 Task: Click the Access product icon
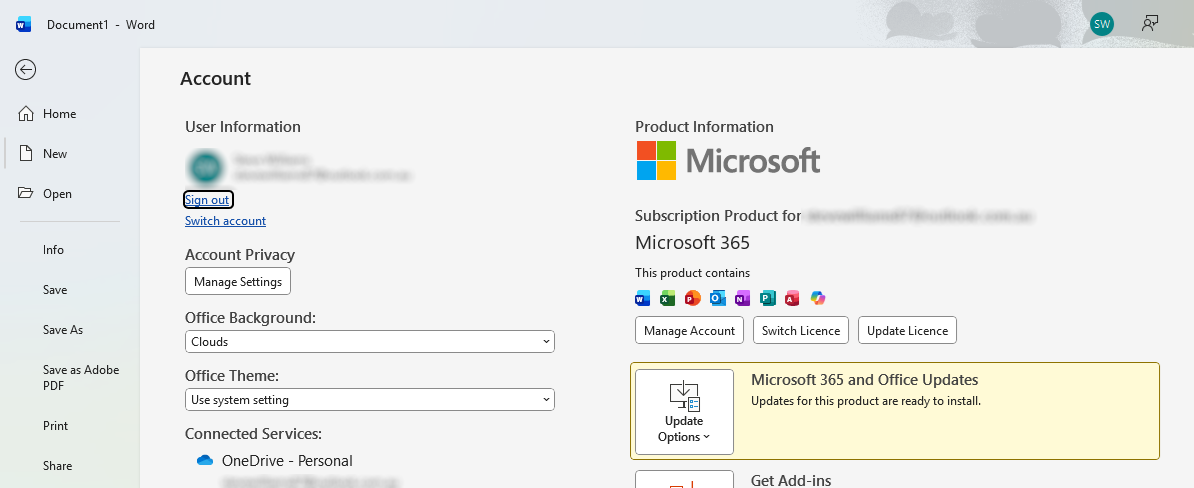tap(792, 298)
